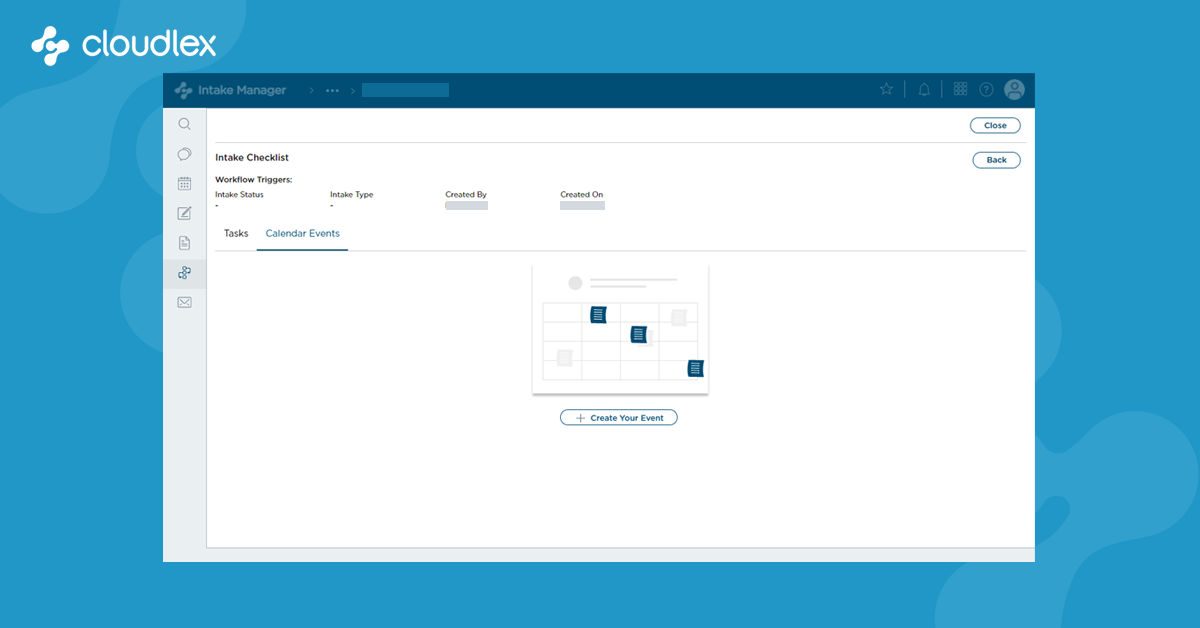1200x628 pixels.
Task: Switch to the Calendar Events tab
Action: tap(302, 233)
